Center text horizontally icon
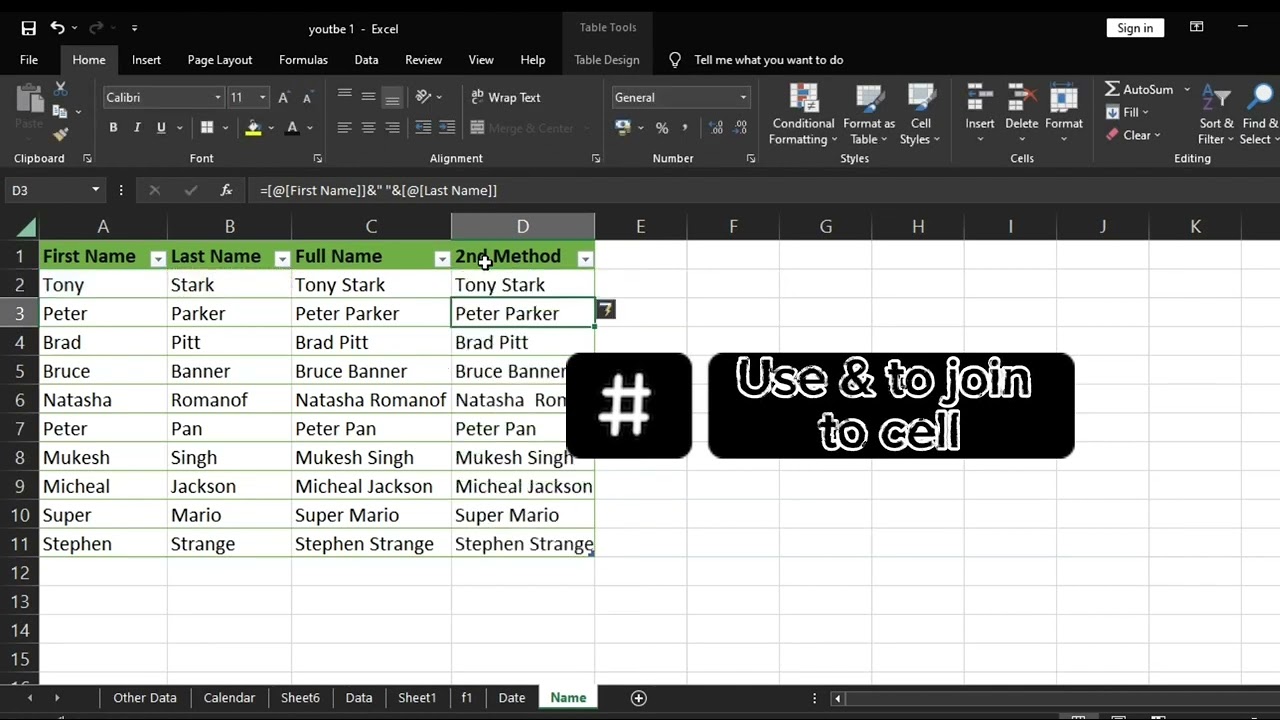The width and height of the screenshot is (1280, 720). 369,128
